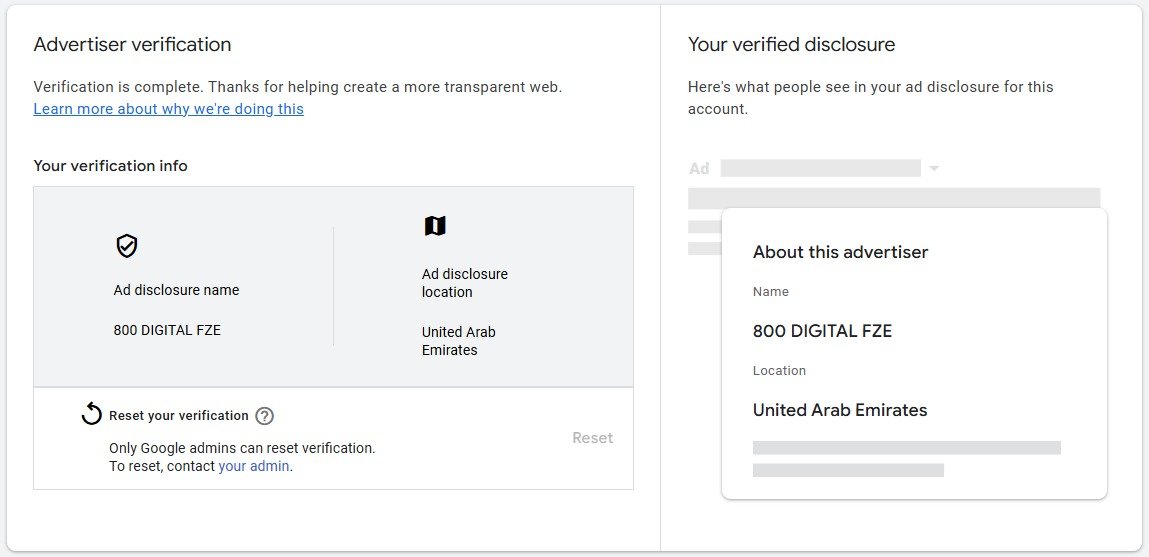The height and width of the screenshot is (557, 1149).
Task: Click the '800 DIGITAL FZE' name in the About this advertiser card
Action: [822, 331]
